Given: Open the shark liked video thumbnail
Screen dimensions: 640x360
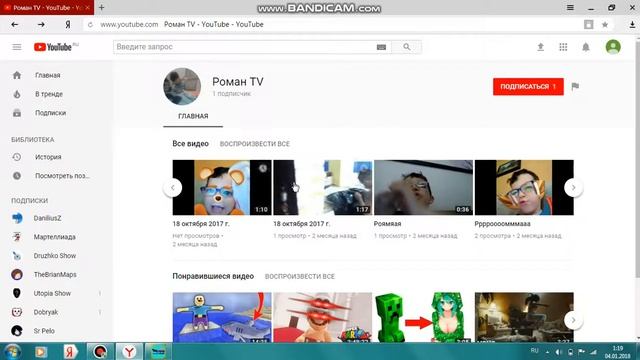Looking at the screenshot, I should click(x=222, y=317).
